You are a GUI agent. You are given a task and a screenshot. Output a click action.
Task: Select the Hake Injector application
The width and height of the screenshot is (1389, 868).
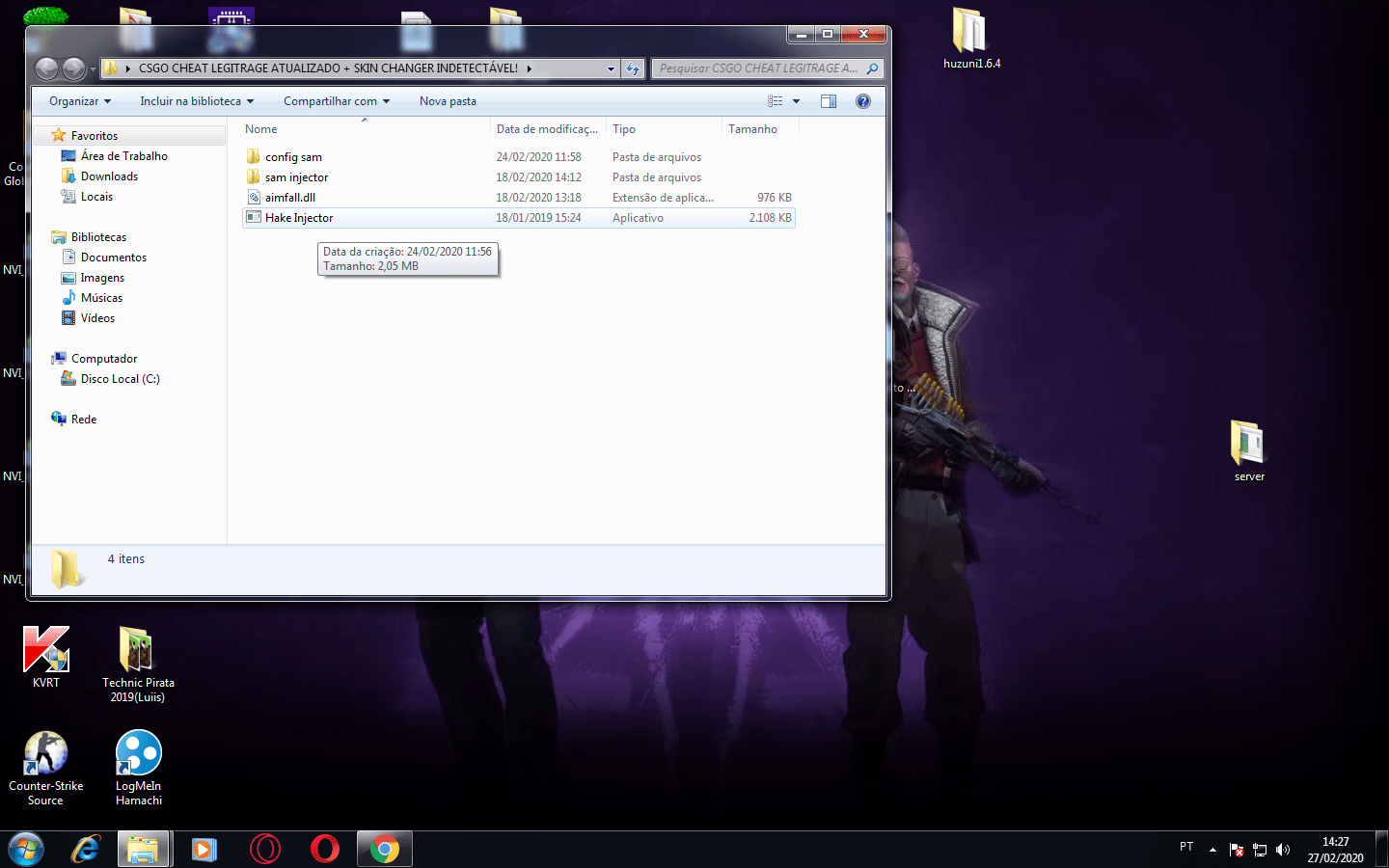519,218
